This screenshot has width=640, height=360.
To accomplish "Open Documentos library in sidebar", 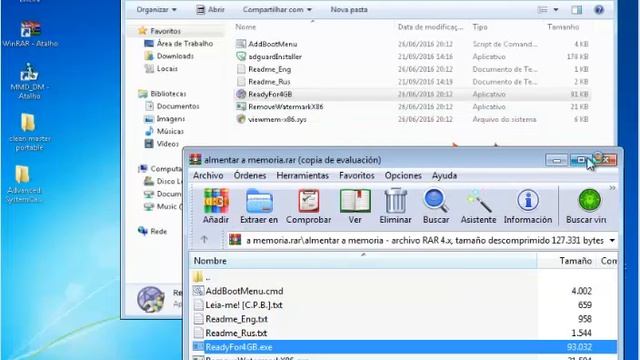I will pyautogui.click(x=172, y=106).
